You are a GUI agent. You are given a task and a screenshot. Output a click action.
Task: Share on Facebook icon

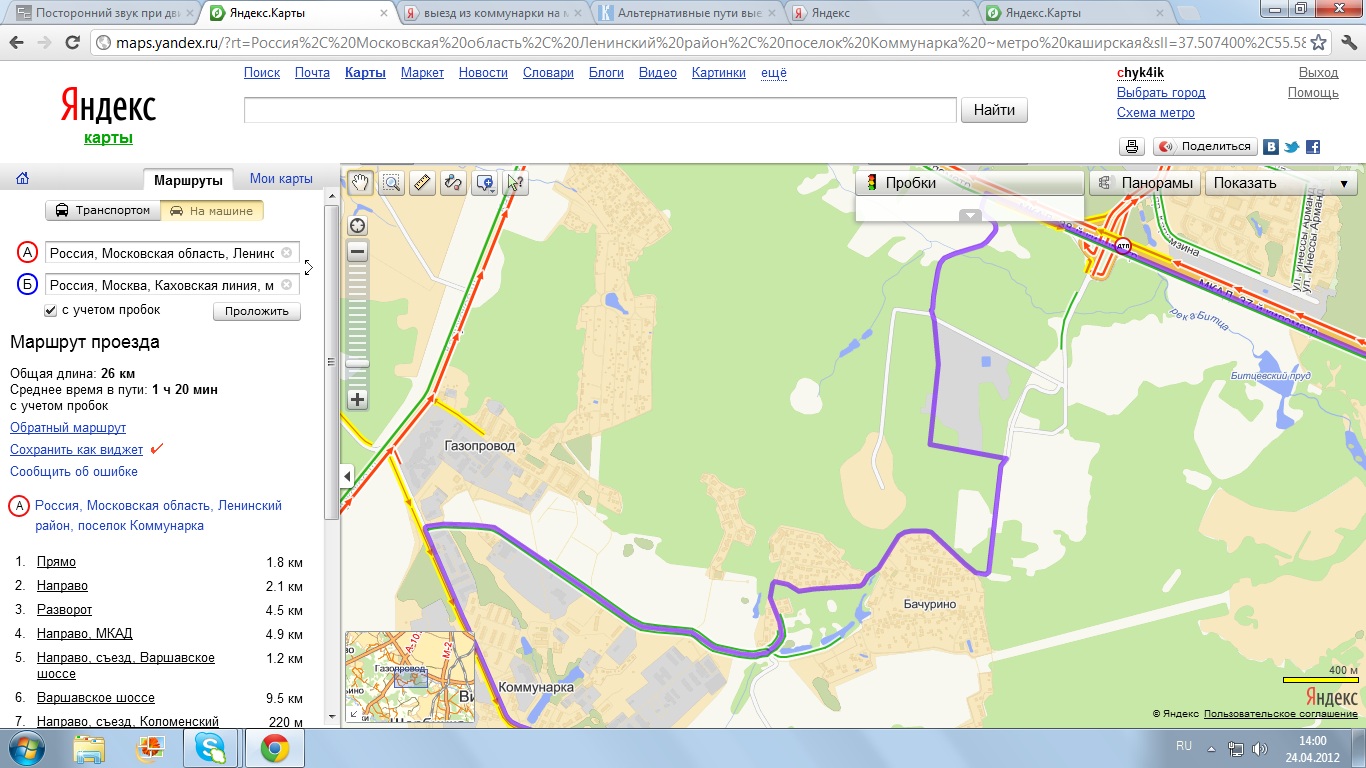1313,146
